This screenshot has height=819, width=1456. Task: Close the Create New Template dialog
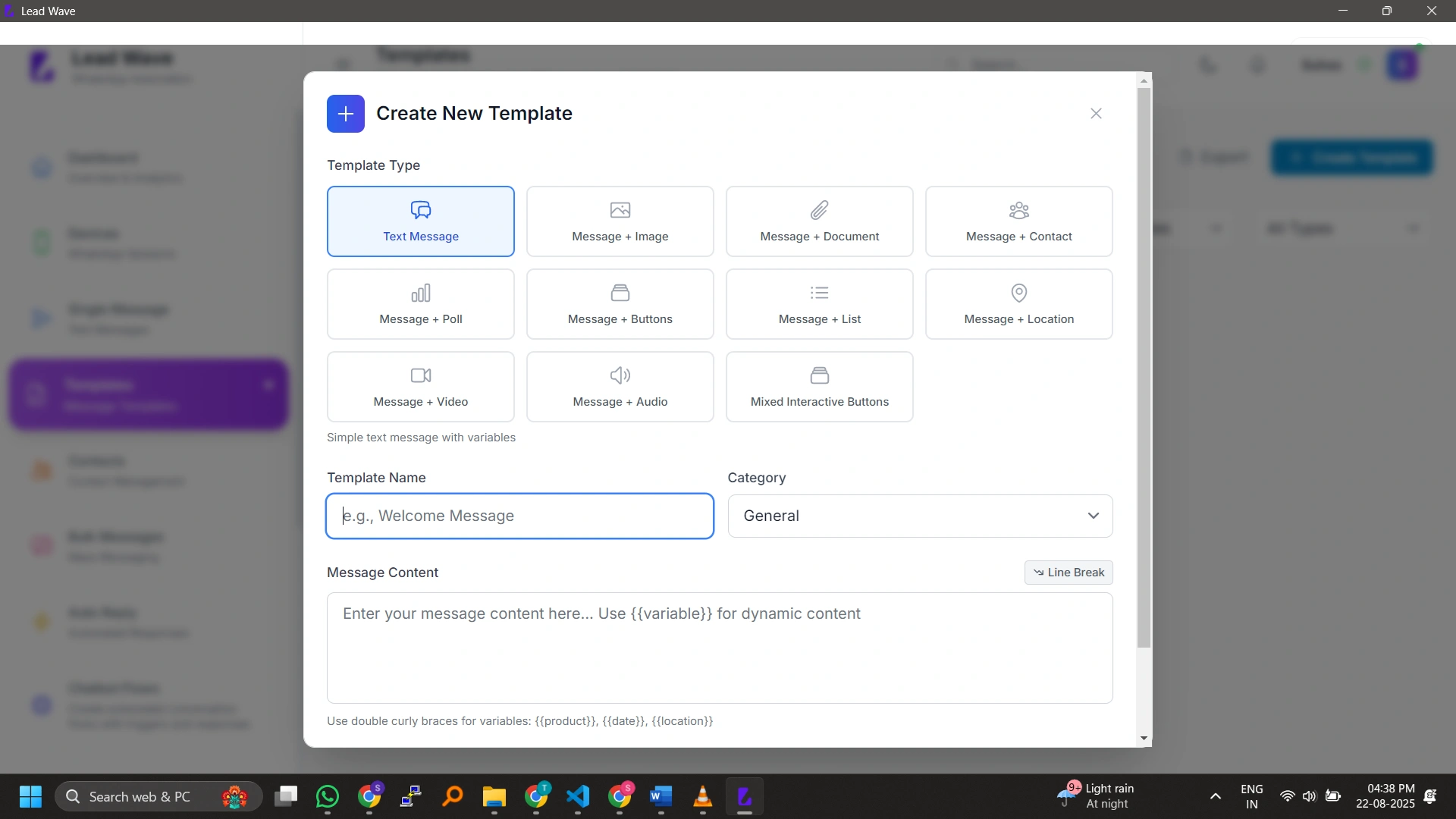1096,114
